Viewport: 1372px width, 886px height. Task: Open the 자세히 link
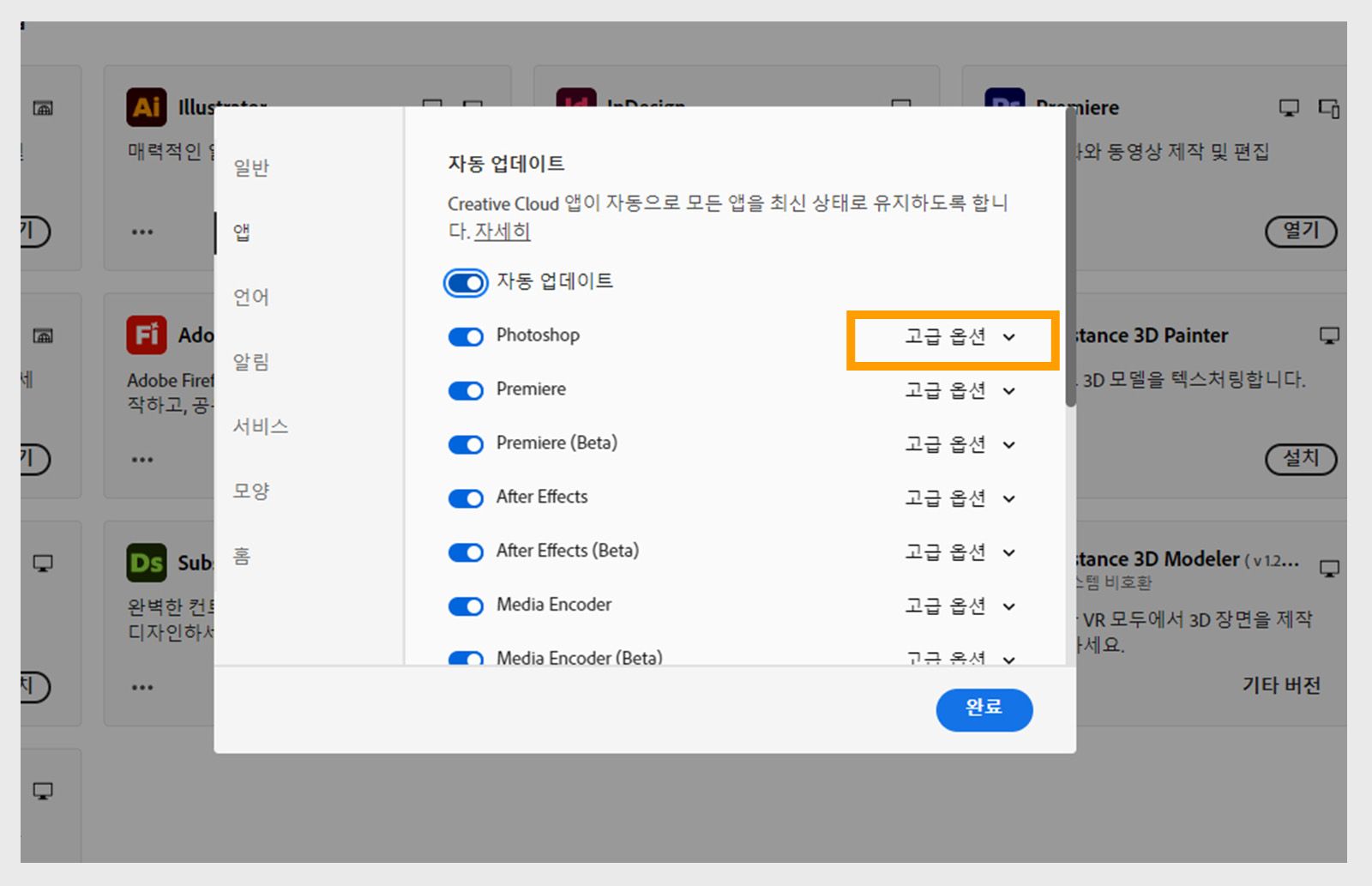(x=502, y=232)
